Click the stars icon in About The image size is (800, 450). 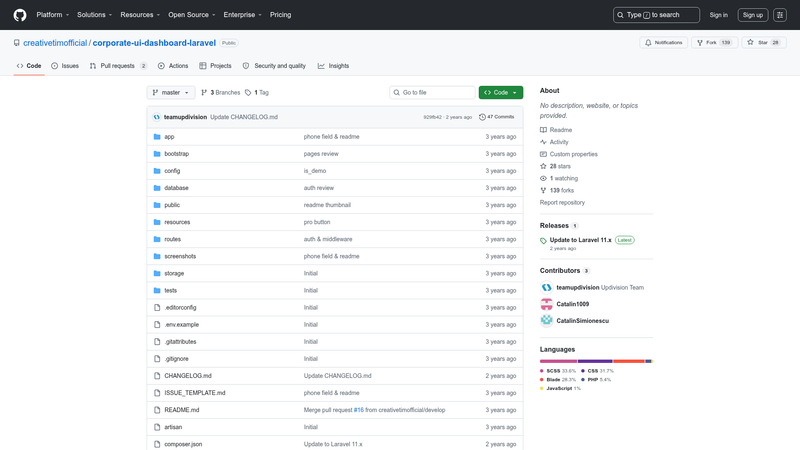(543, 166)
